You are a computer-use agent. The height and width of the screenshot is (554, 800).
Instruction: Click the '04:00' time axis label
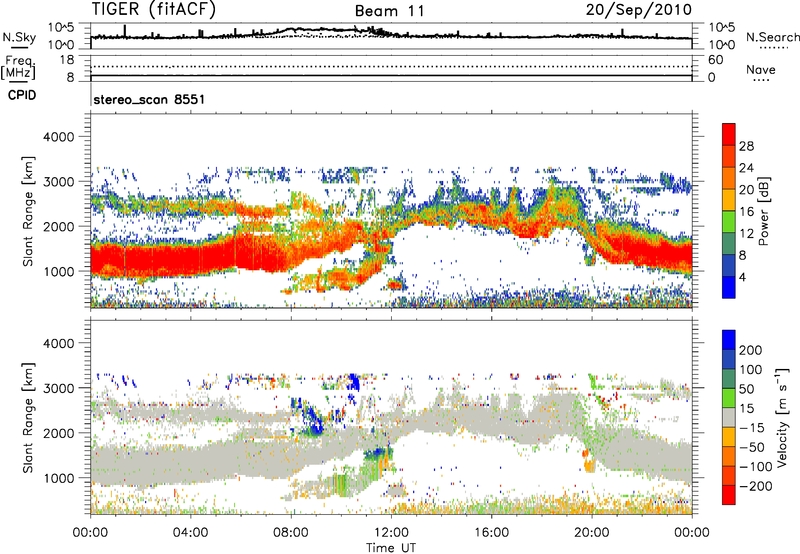(191, 533)
